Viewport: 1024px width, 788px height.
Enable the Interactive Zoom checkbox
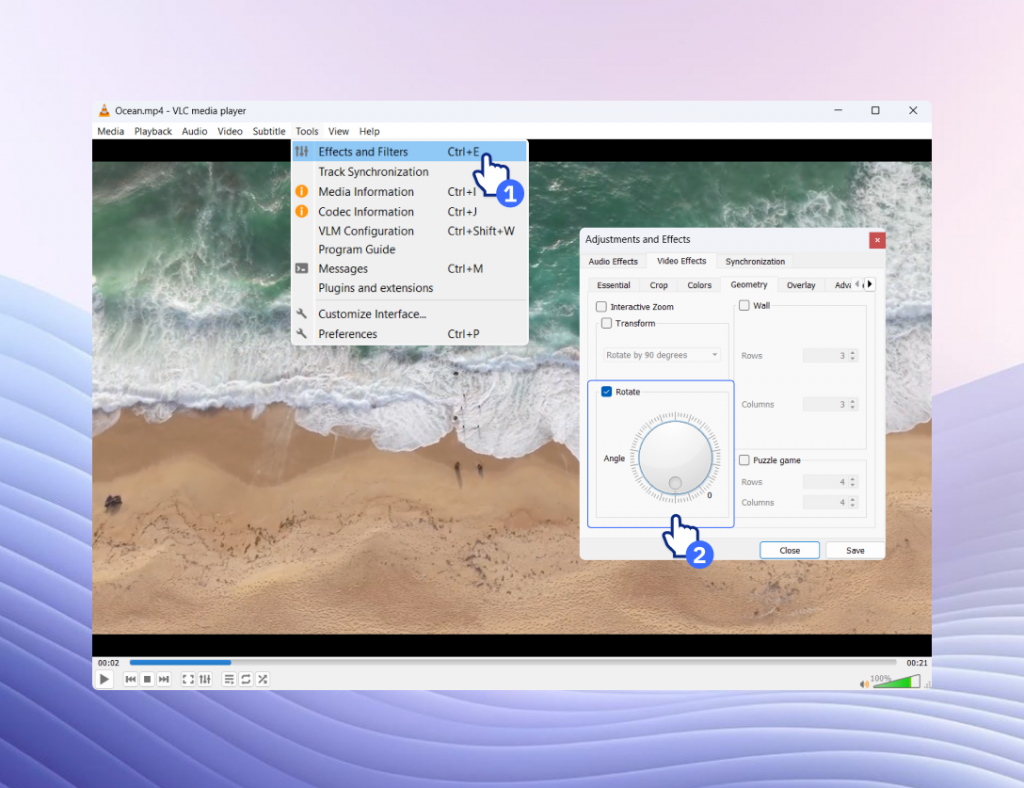[x=601, y=307]
